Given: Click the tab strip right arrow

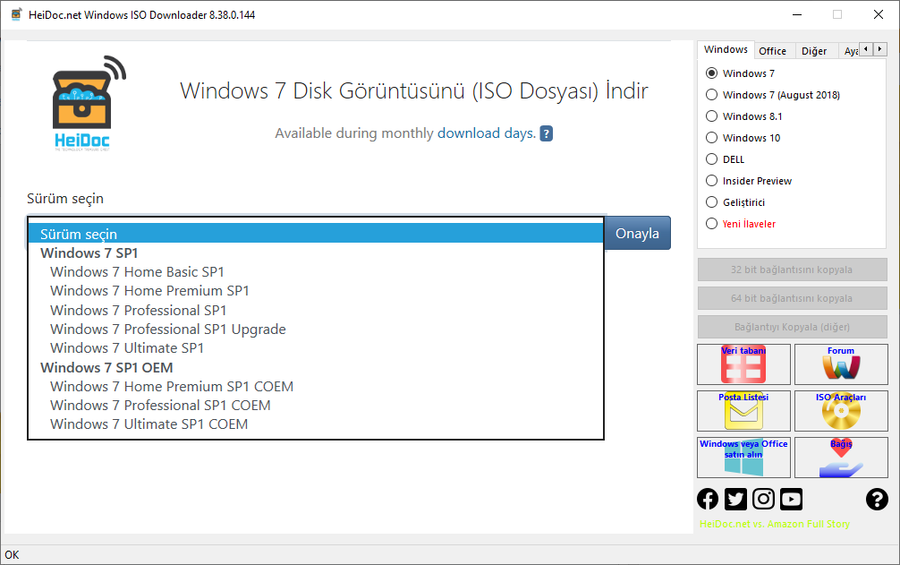Looking at the screenshot, I should click(880, 49).
